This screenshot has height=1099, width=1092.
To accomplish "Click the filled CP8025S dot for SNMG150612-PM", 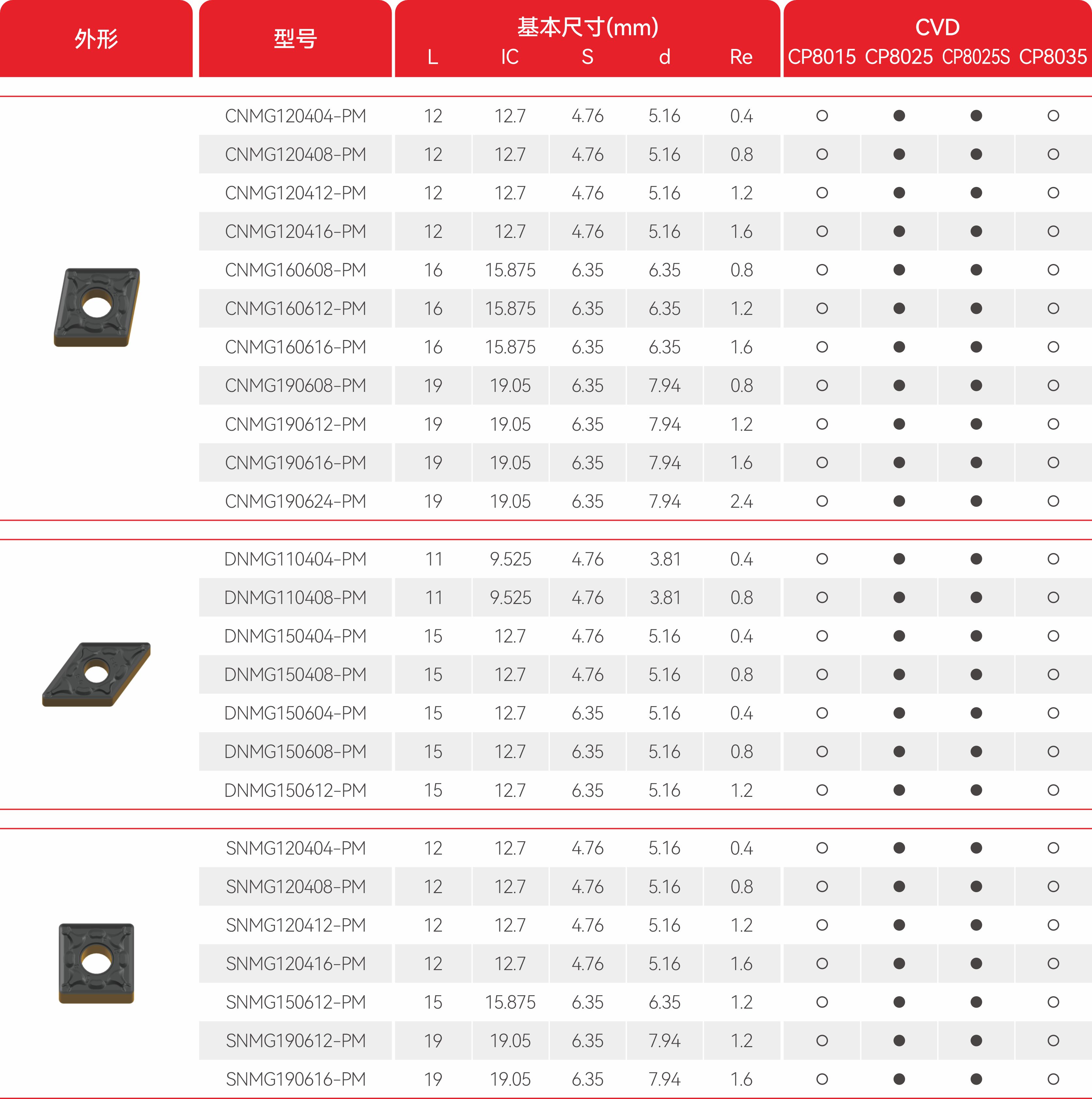I will click(x=976, y=1002).
